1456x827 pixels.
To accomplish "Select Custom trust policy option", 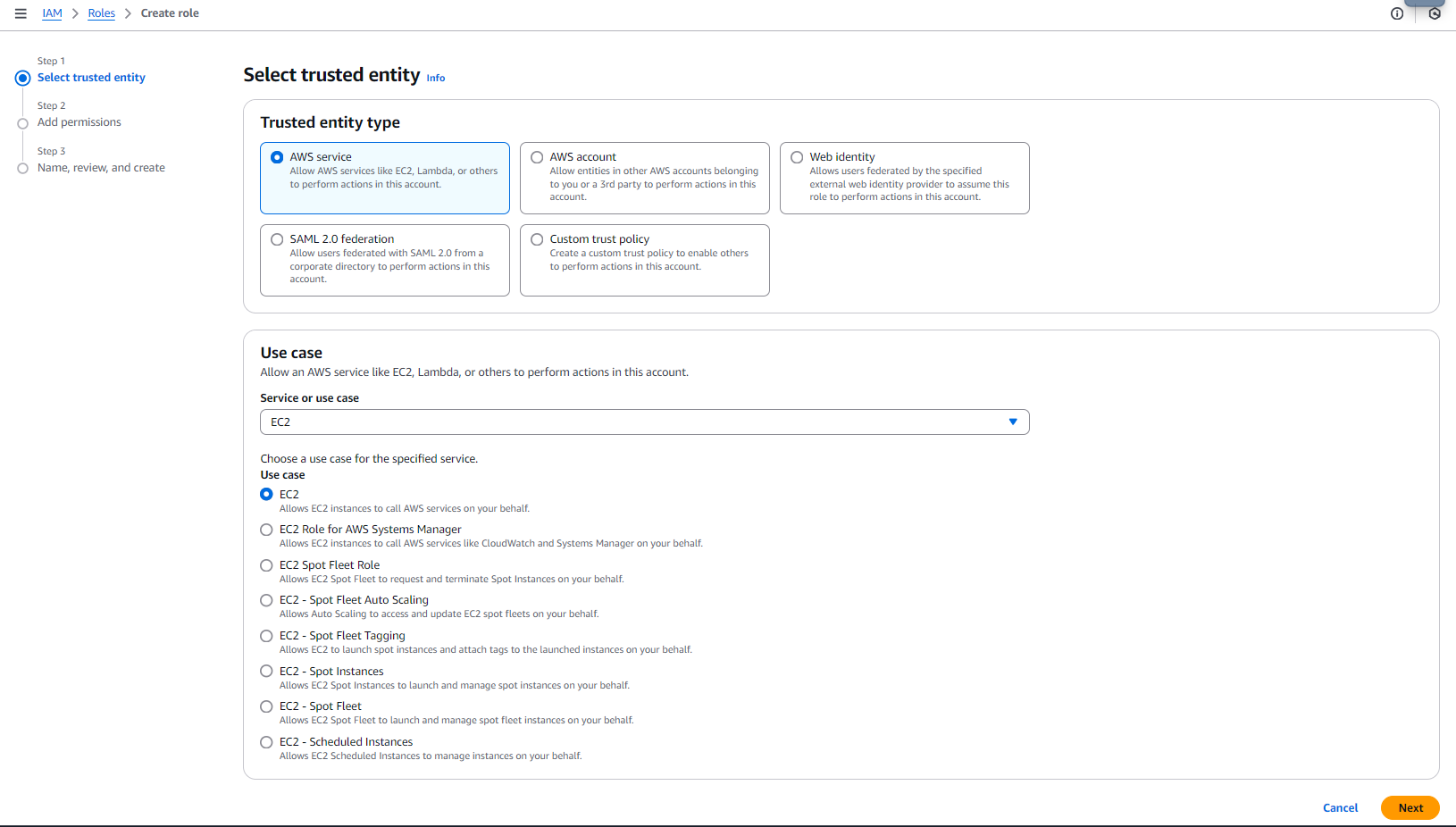I will click(x=645, y=260).
